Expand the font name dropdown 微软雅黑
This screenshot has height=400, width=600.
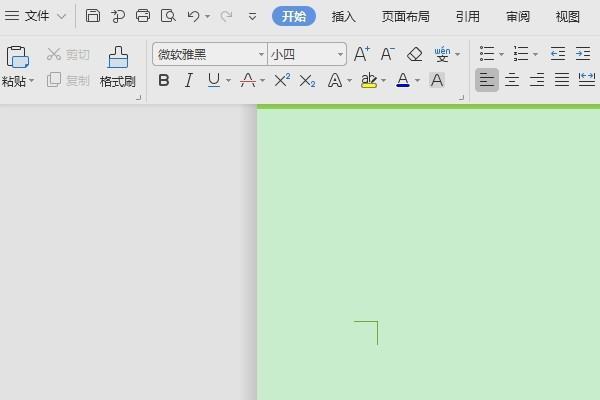(x=262, y=54)
